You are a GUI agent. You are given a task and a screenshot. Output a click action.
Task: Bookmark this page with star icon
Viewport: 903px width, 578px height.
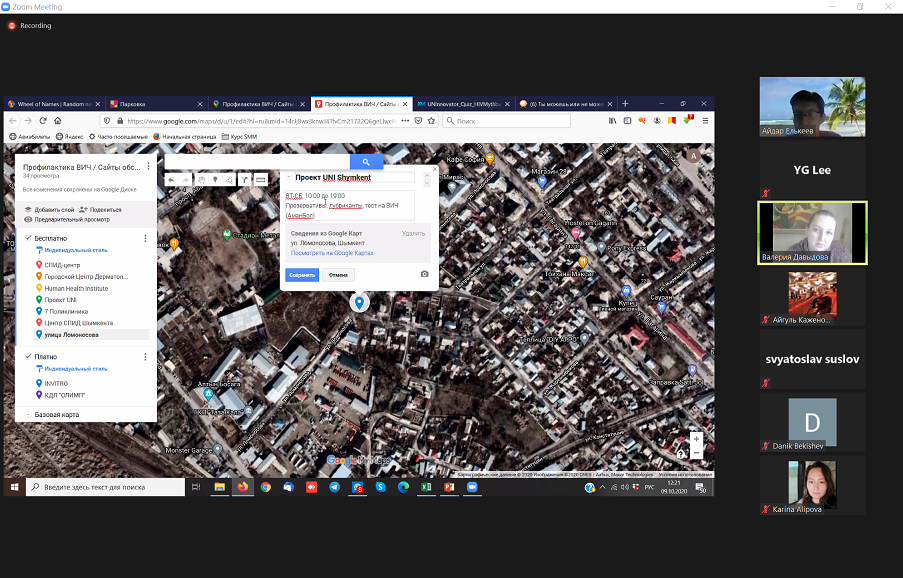[x=431, y=121]
